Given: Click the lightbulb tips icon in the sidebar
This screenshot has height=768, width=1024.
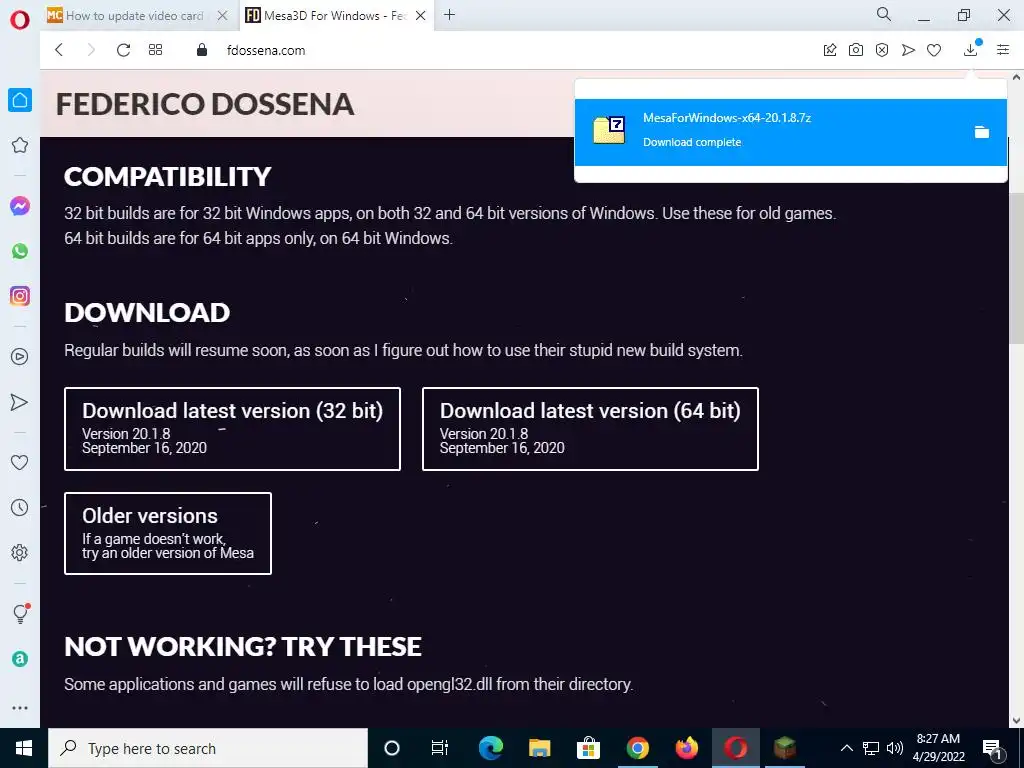Looking at the screenshot, I should tap(20, 614).
